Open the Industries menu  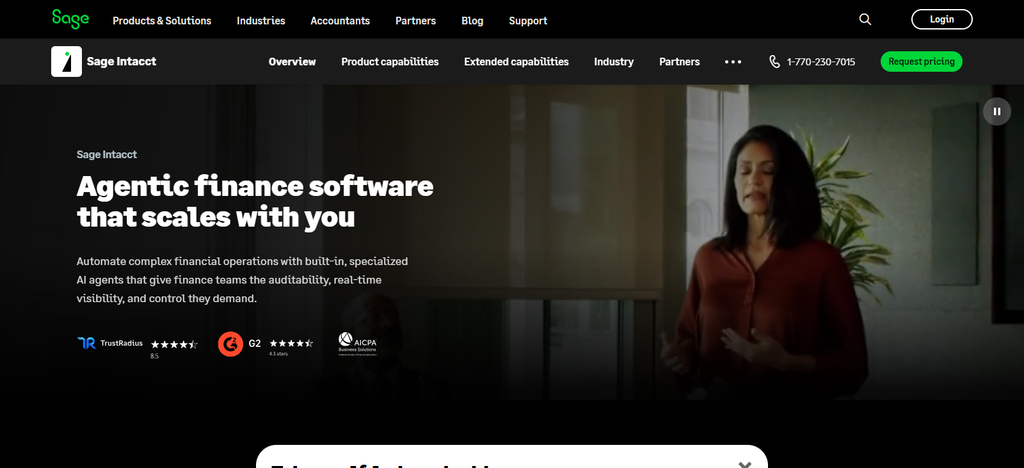point(261,20)
